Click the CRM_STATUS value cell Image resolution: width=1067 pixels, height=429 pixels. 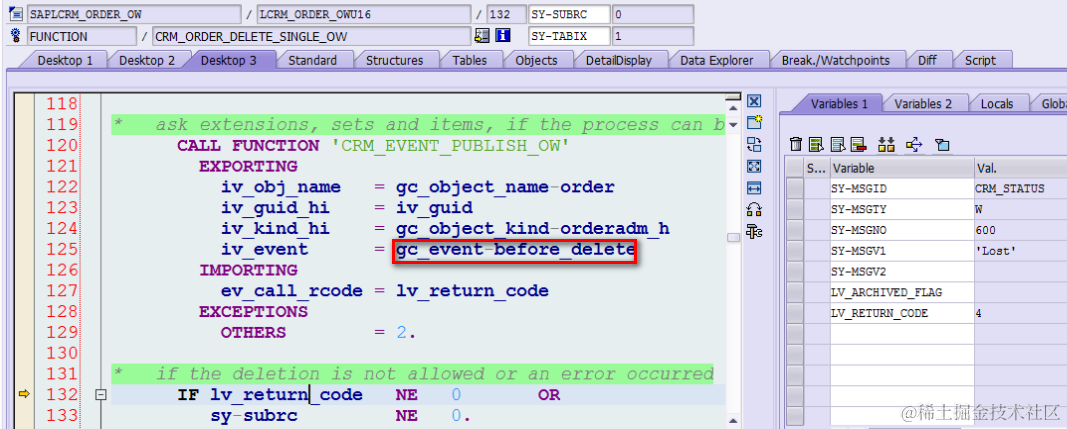[x=1020, y=189]
